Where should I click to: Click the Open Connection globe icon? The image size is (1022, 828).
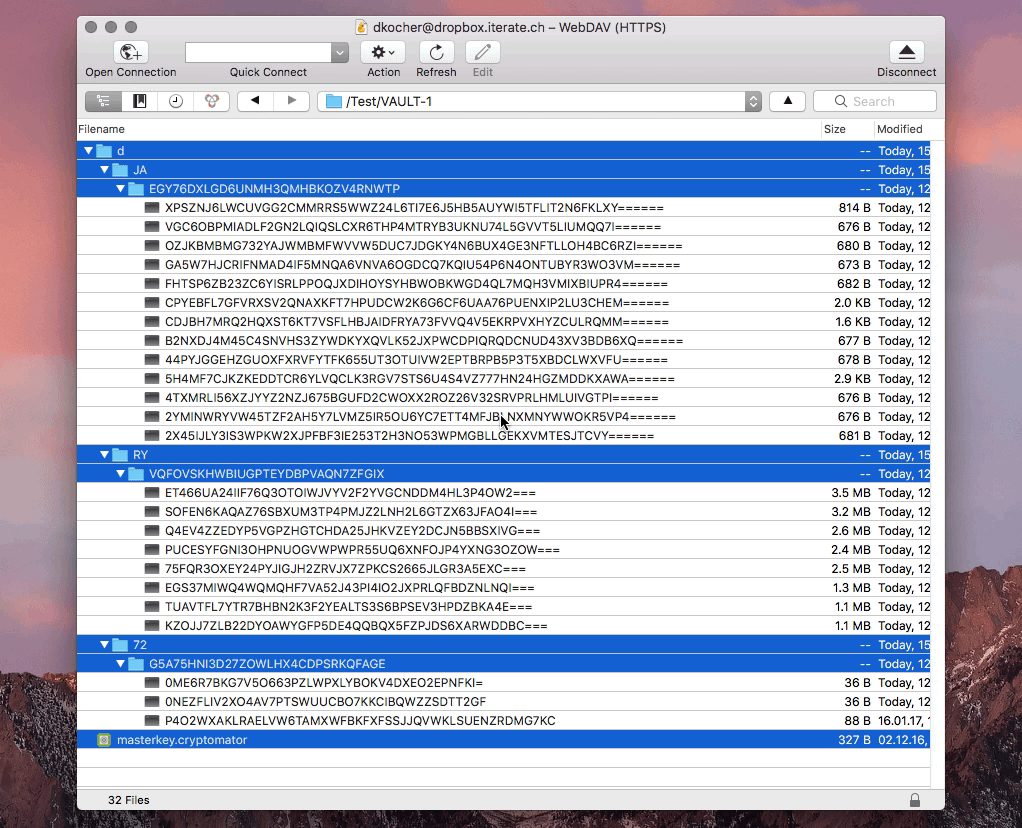pos(131,53)
